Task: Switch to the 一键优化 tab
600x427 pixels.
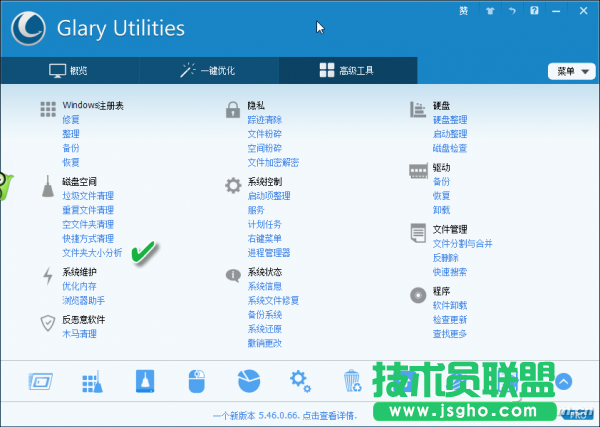Action: coord(208,71)
